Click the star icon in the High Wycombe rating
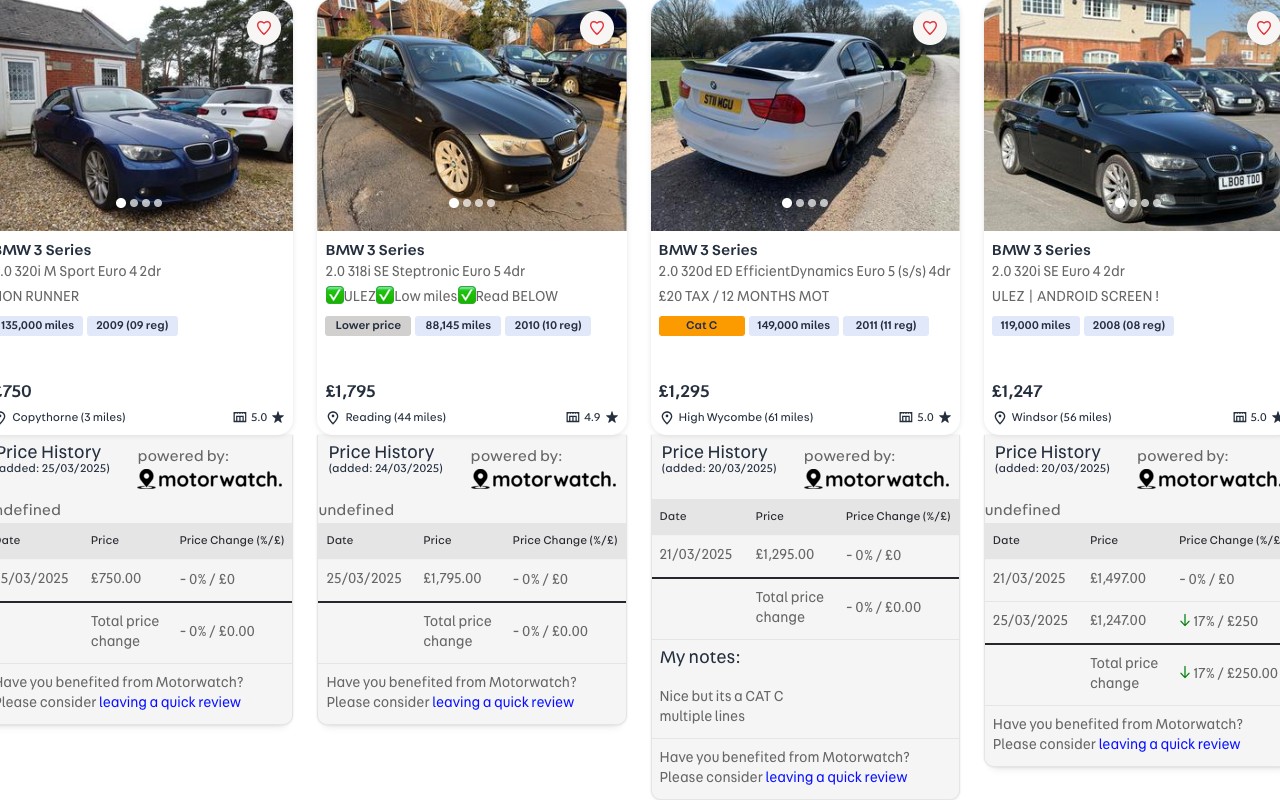1280x800 pixels. 944,417
